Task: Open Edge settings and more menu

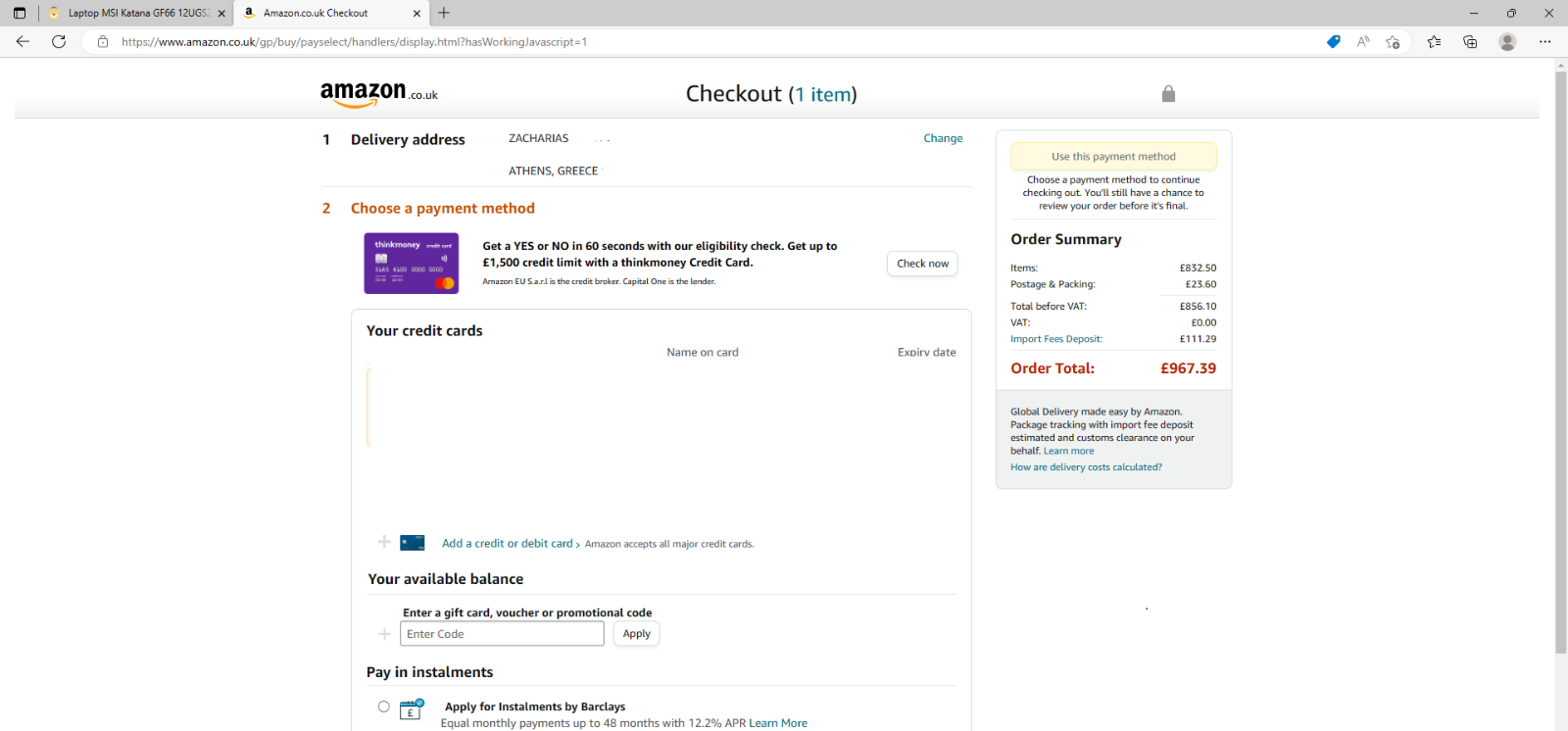Action: tap(1544, 41)
